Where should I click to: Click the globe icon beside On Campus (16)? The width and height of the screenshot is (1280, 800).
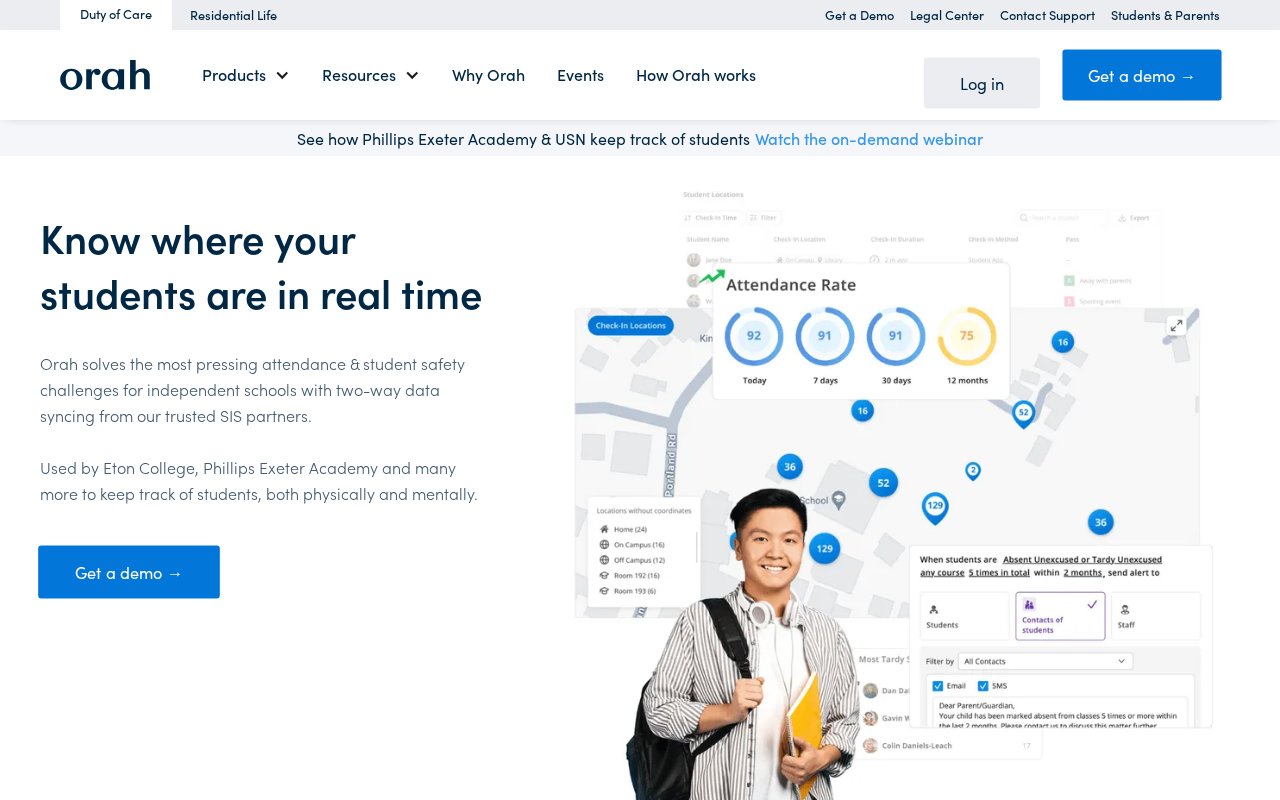[604, 545]
